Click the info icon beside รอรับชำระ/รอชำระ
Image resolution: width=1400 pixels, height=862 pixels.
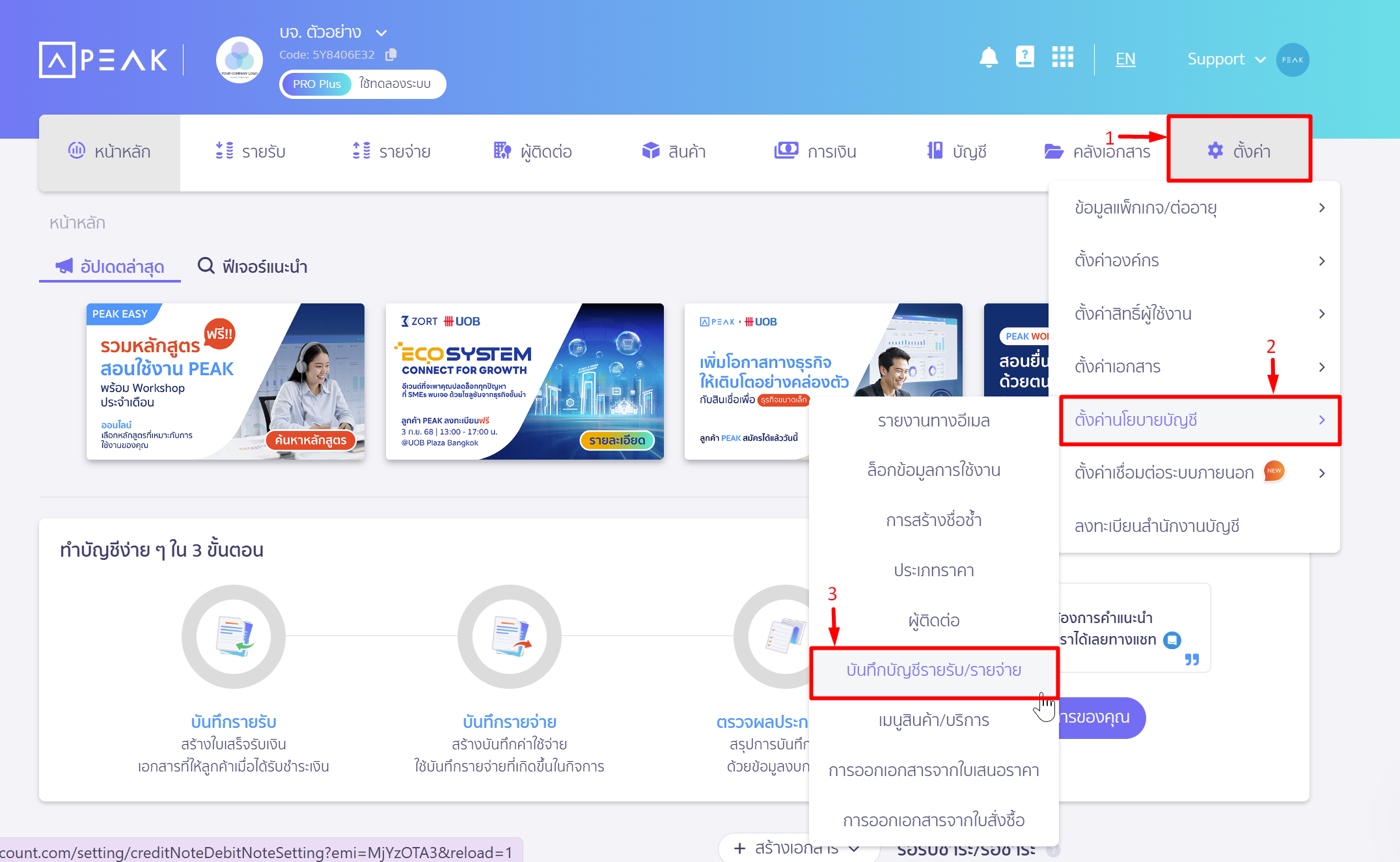pos(1054,850)
